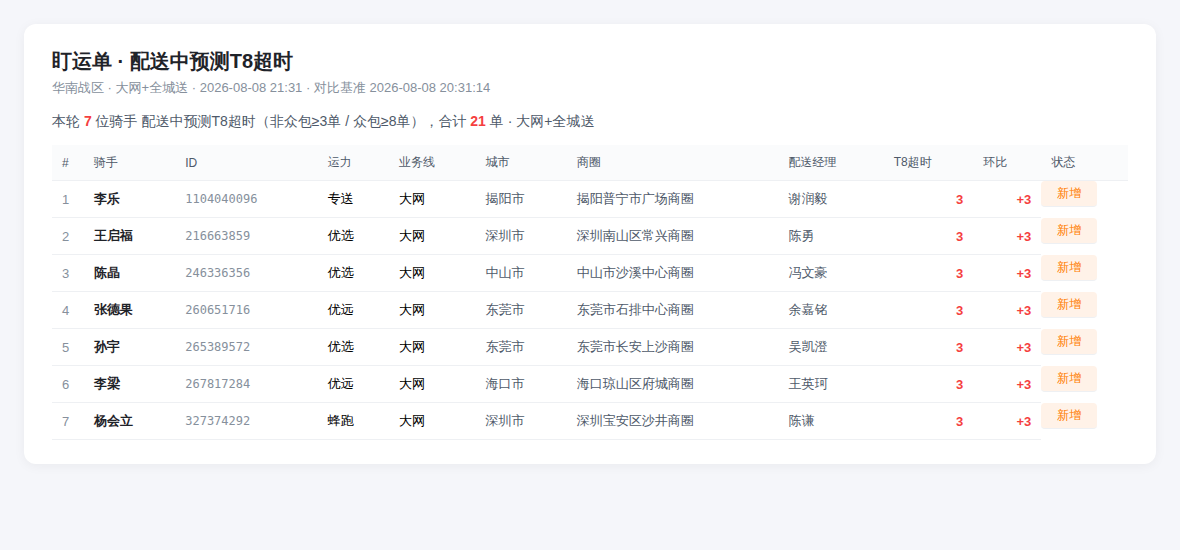
Task: Click the 骑手 column header
Action: [x=105, y=163]
